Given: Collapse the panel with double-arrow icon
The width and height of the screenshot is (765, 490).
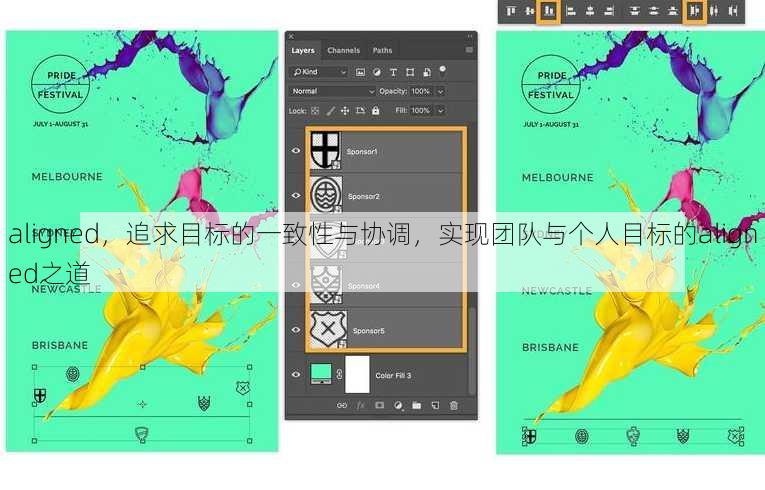Looking at the screenshot, I should pos(470,36).
